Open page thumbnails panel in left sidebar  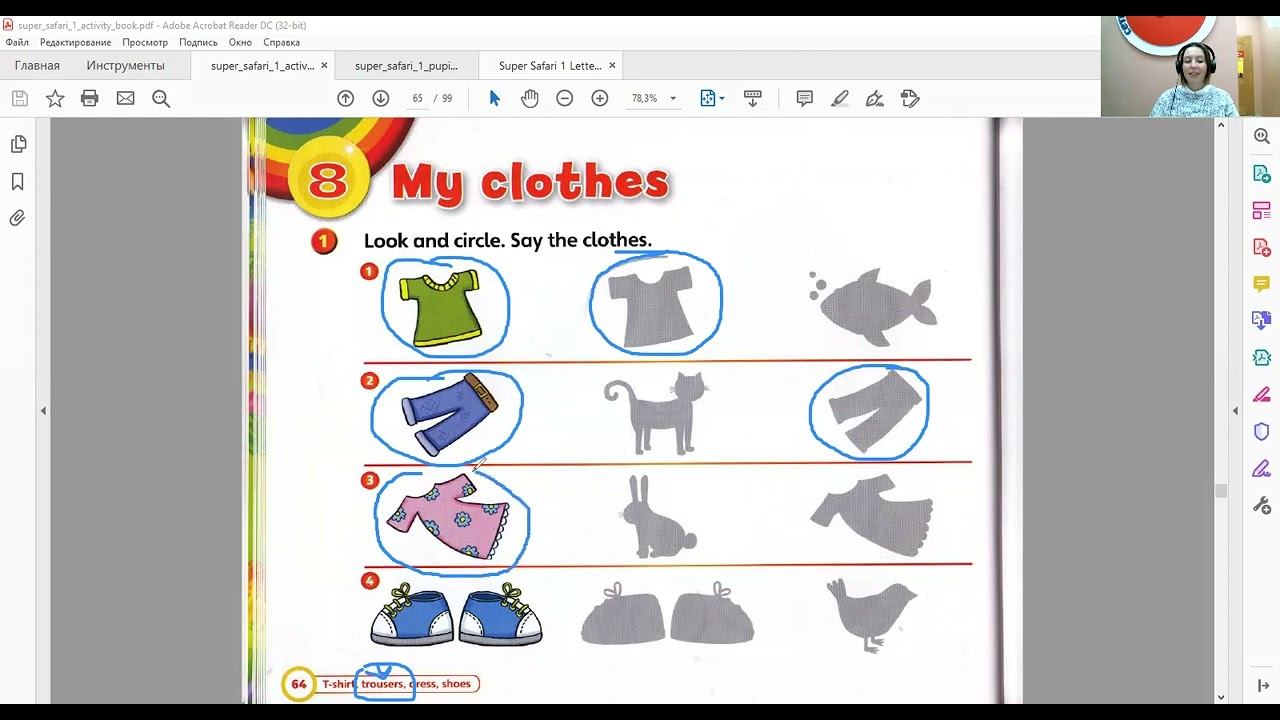coord(18,144)
